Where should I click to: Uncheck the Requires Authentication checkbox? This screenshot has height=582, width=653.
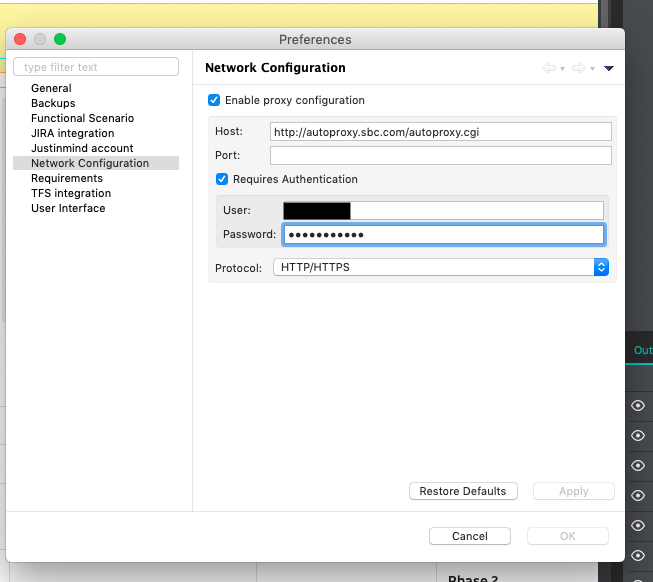223,179
